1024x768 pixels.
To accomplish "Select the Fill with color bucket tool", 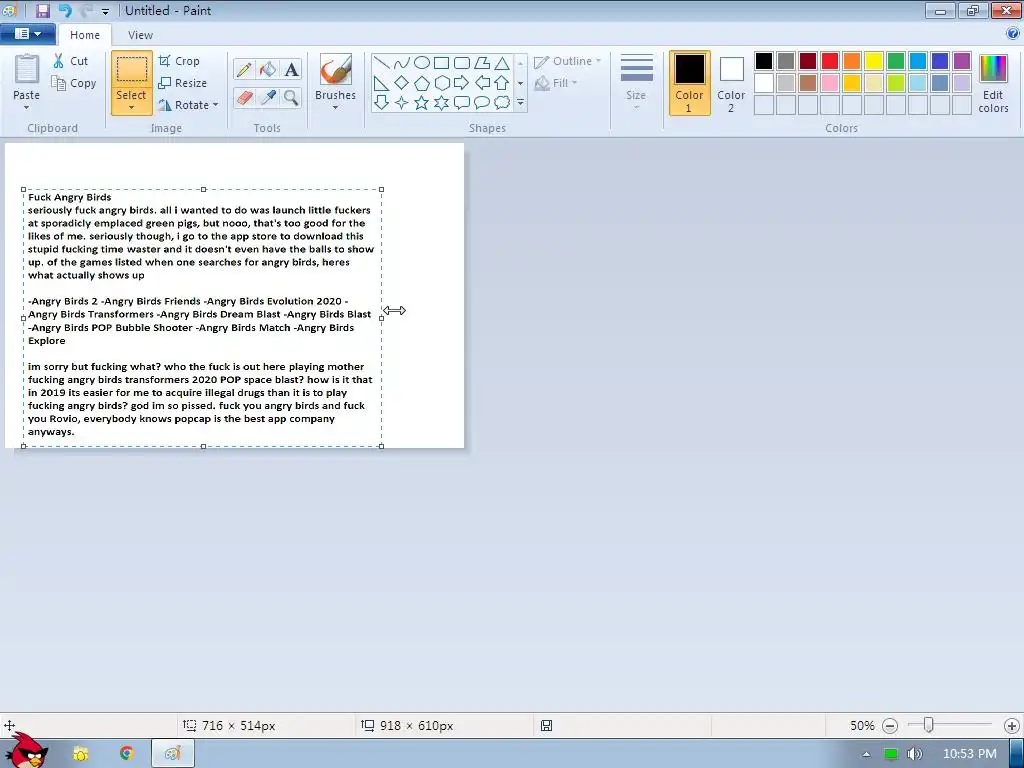I will point(268,69).
